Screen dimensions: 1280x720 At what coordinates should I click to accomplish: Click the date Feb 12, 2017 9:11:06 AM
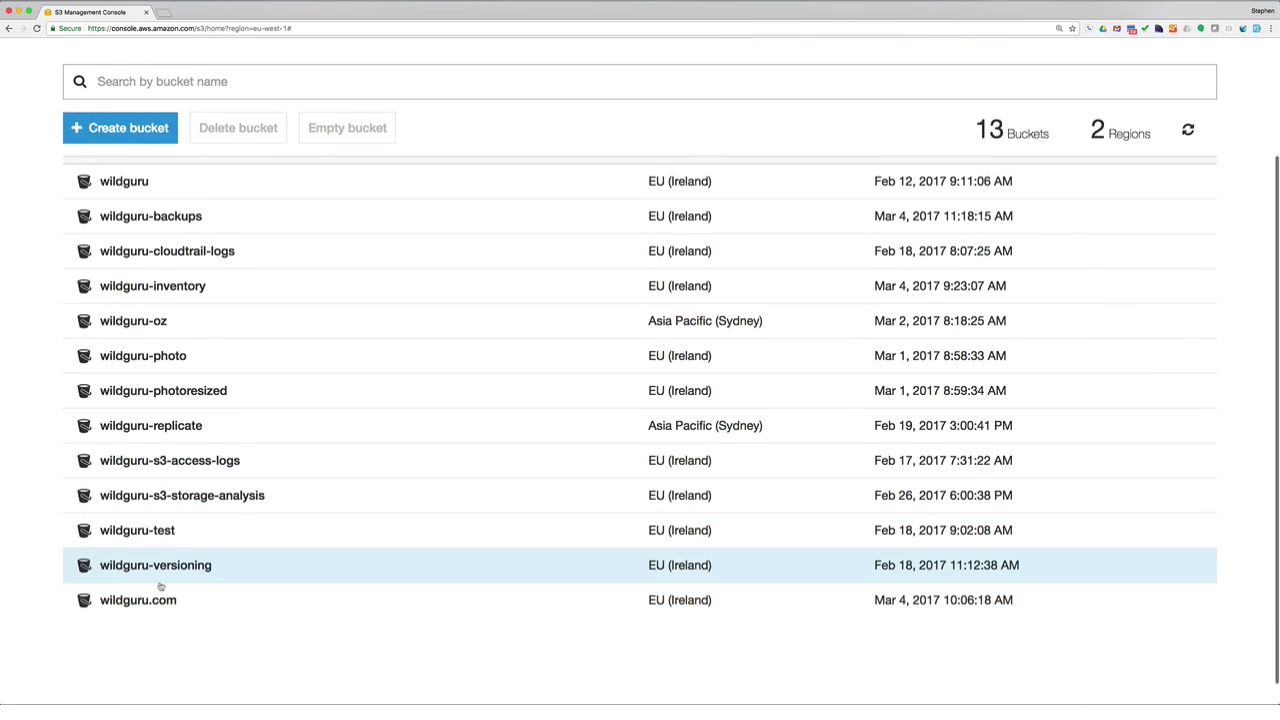[943, 181]
